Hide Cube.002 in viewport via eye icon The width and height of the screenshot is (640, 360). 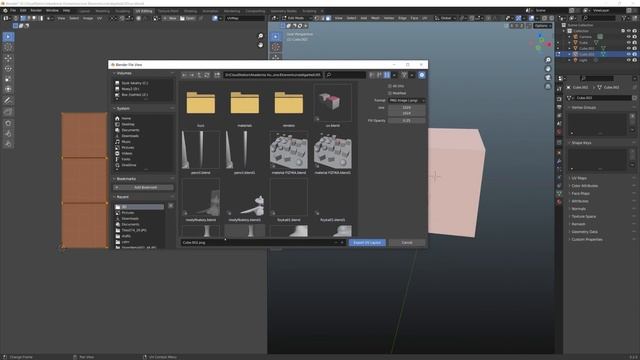click(x=629, y=54)
